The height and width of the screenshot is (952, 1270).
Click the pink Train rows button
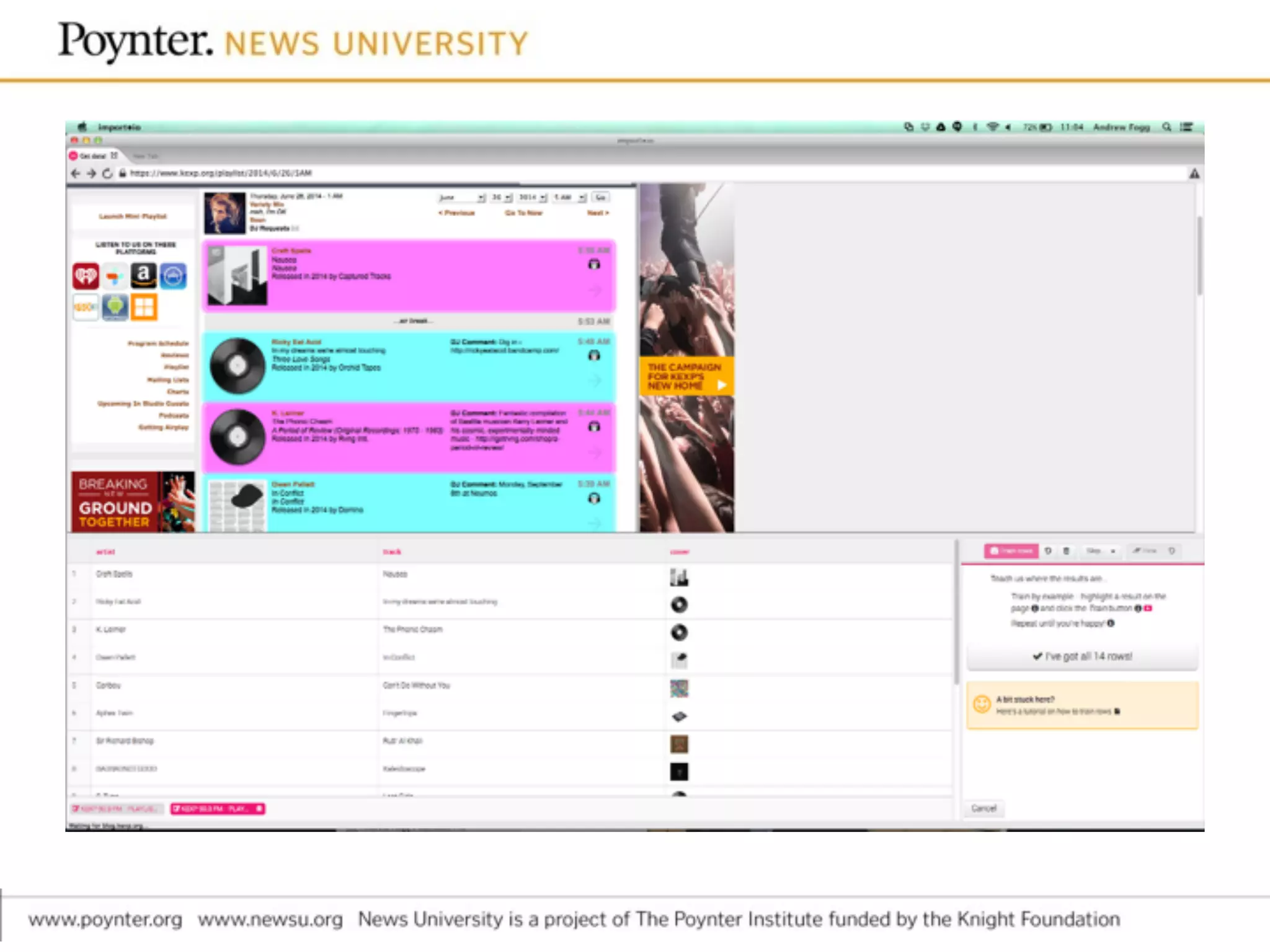(1011, 551)
